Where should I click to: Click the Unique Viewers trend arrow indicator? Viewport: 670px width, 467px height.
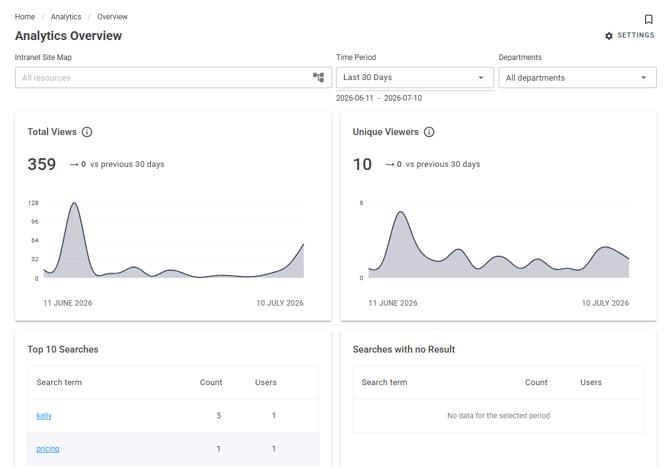point(390,164)
